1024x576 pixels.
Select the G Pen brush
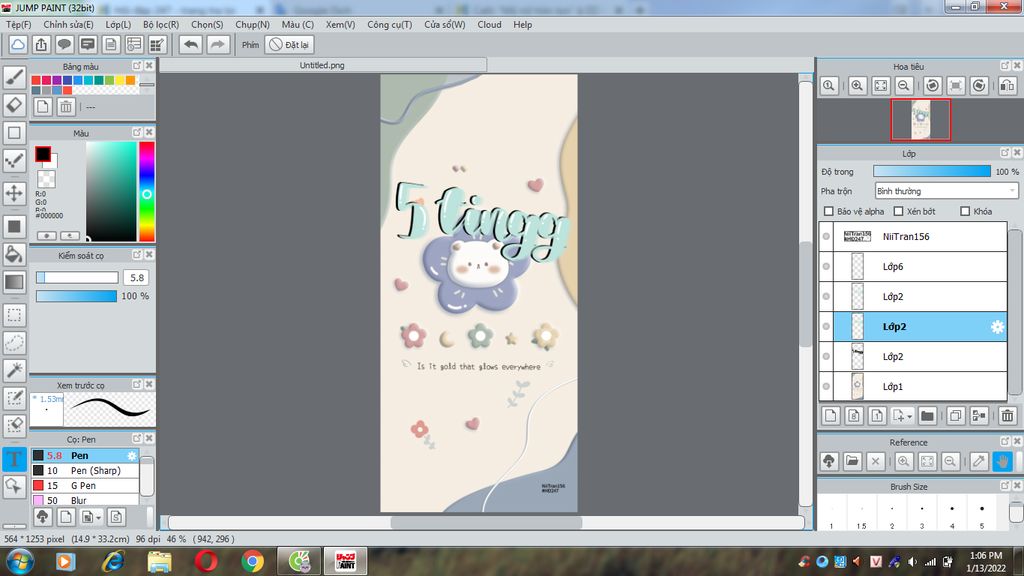85,485
